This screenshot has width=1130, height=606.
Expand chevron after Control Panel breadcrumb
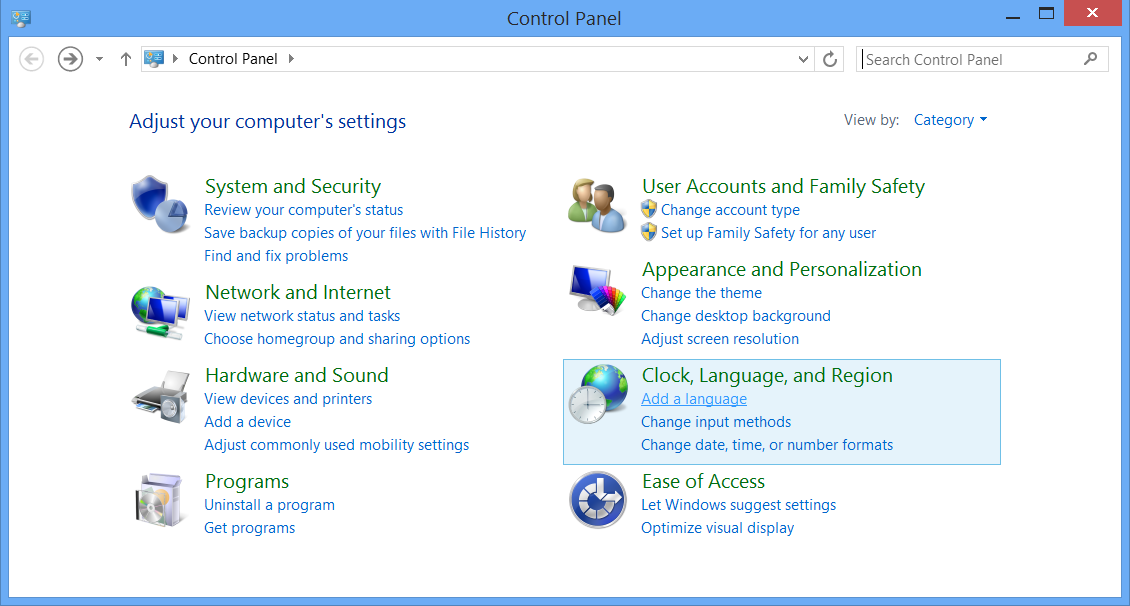291,59
